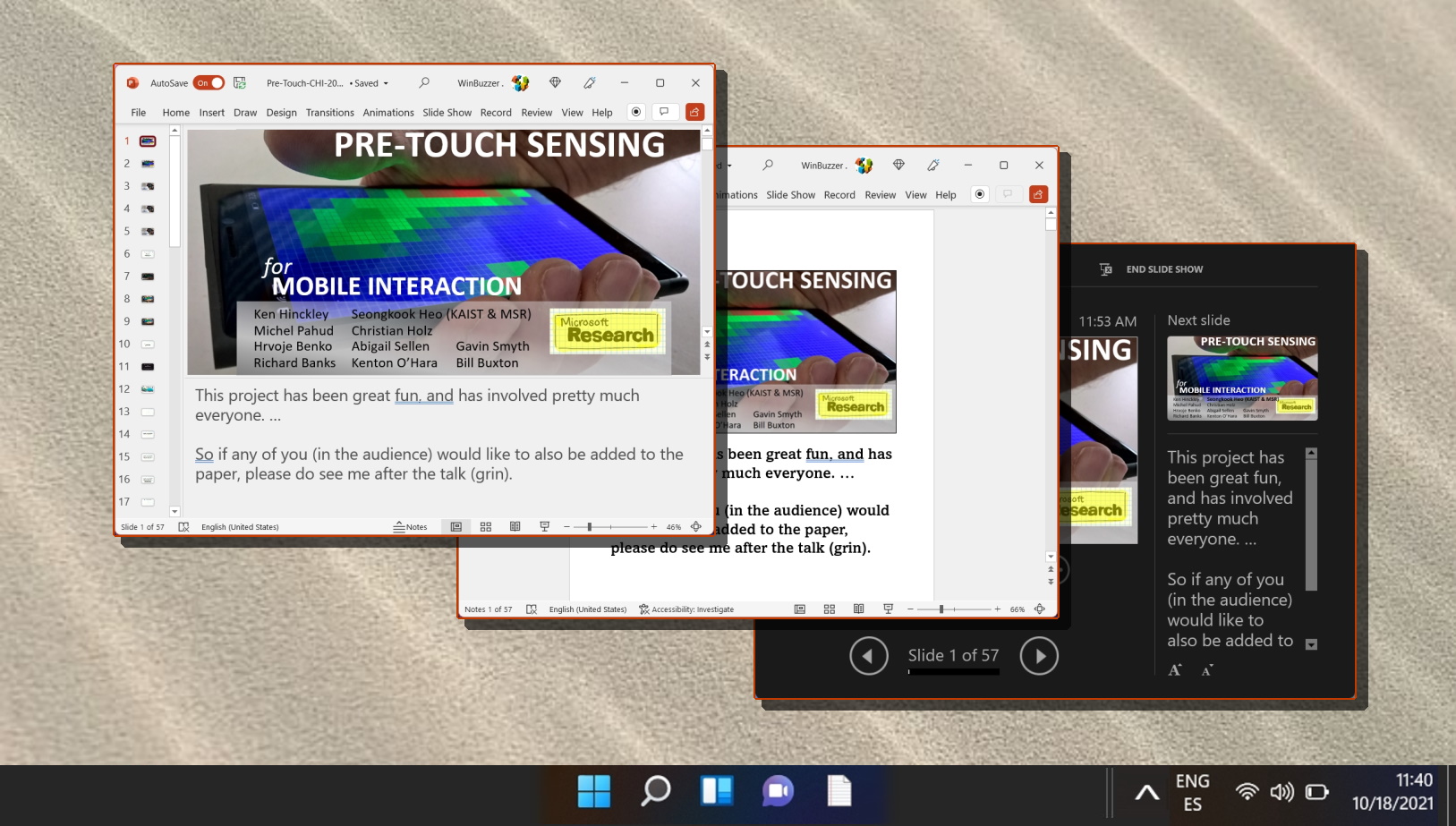Select slide 12 thumbnail in slide panel
The width and height of the screenshot is (1456, 826).
[148, 389]
